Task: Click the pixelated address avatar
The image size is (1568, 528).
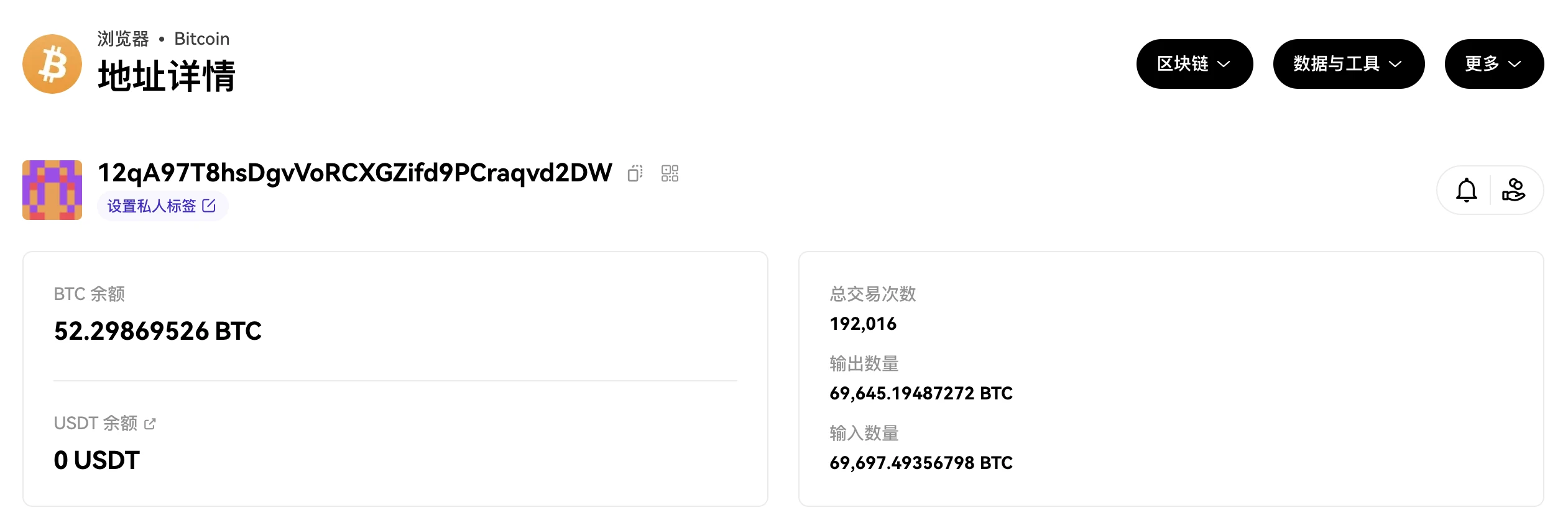Action: pos(52,190)
